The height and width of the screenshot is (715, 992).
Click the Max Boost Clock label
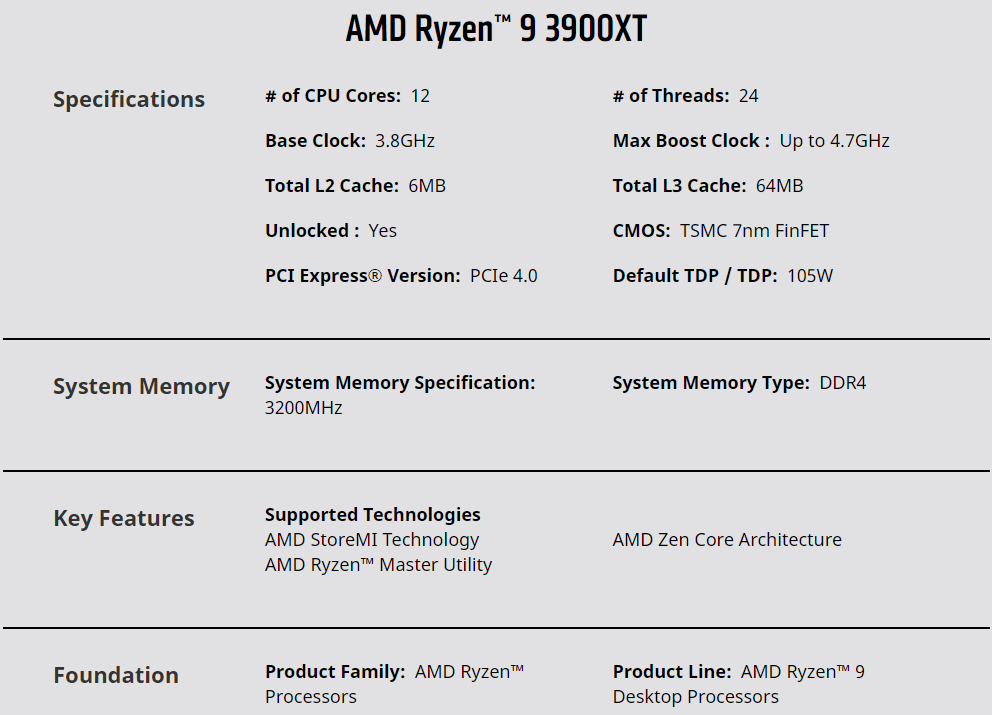click(691, 140)
